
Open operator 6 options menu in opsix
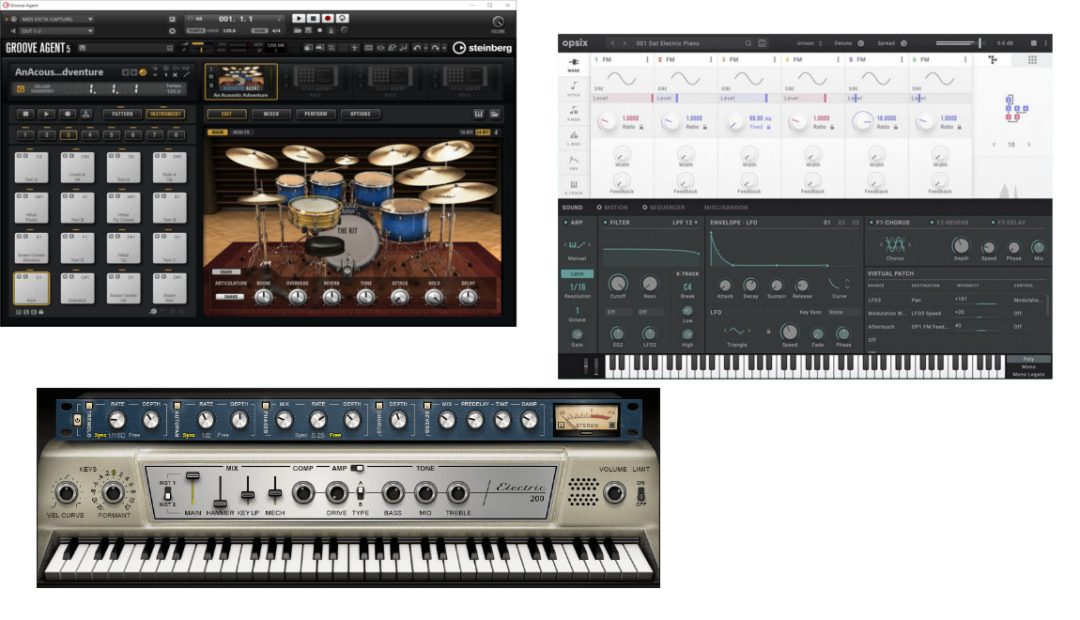click(x=965, y=60)
